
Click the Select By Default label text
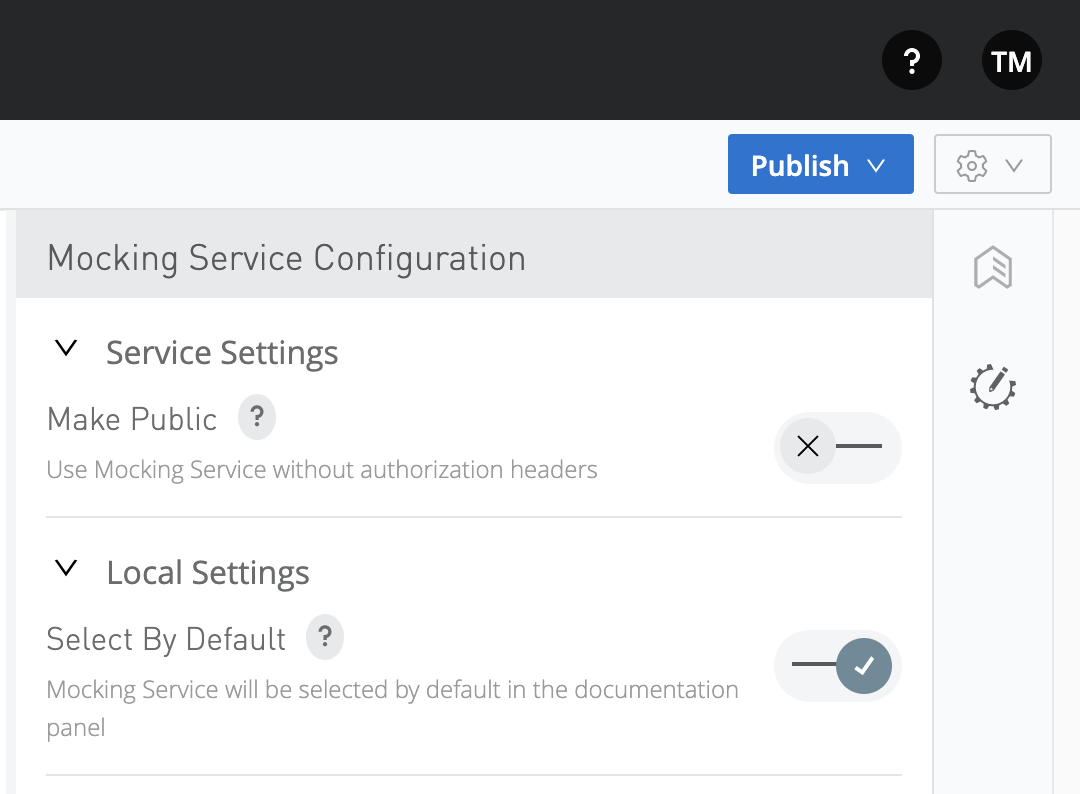point(166,639)
